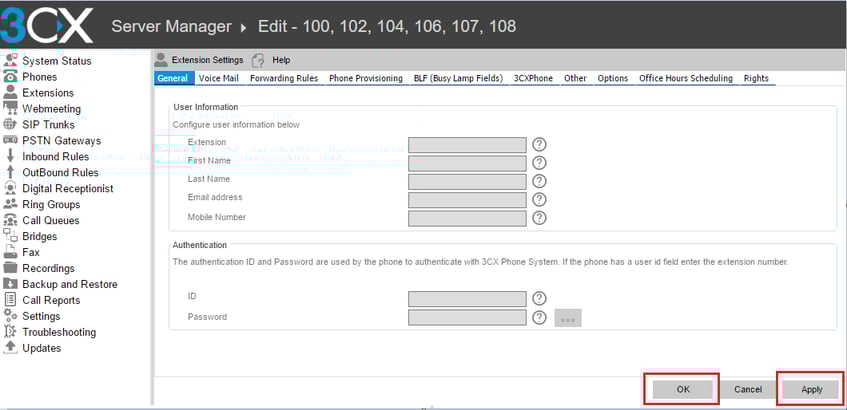Select Digital Receptionist in sidebar
Screen dimensions: 847x410
tap(68, 189)
